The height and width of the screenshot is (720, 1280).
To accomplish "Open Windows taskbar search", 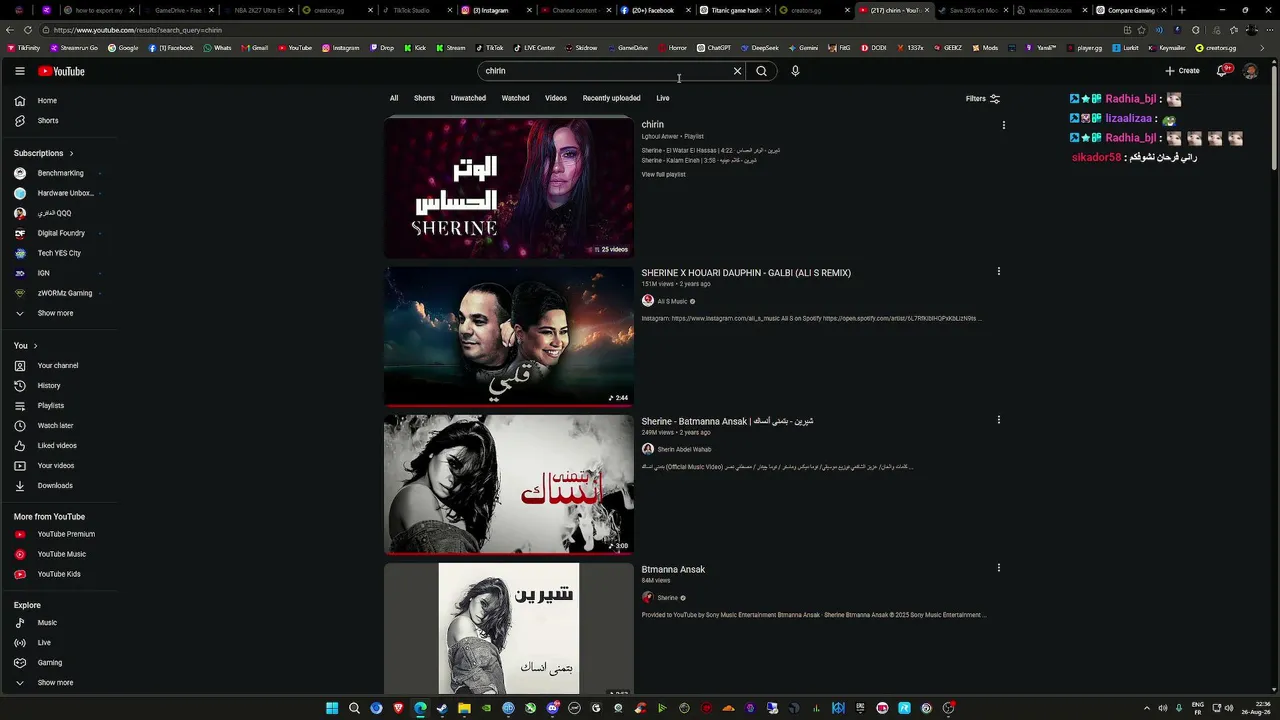I will [354, 708].
